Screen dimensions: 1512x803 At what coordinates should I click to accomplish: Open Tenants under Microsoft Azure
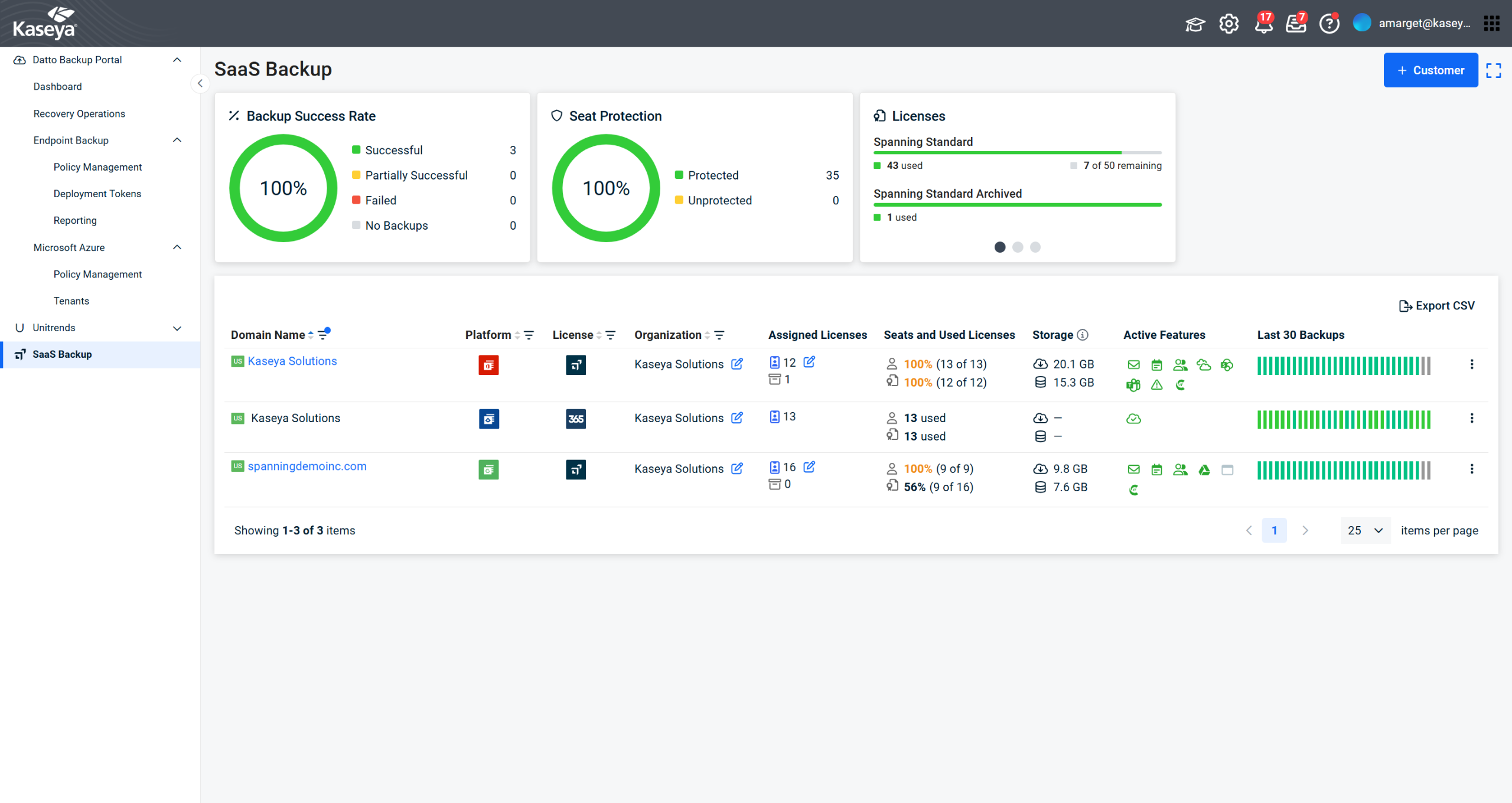(x=71, y=301)
